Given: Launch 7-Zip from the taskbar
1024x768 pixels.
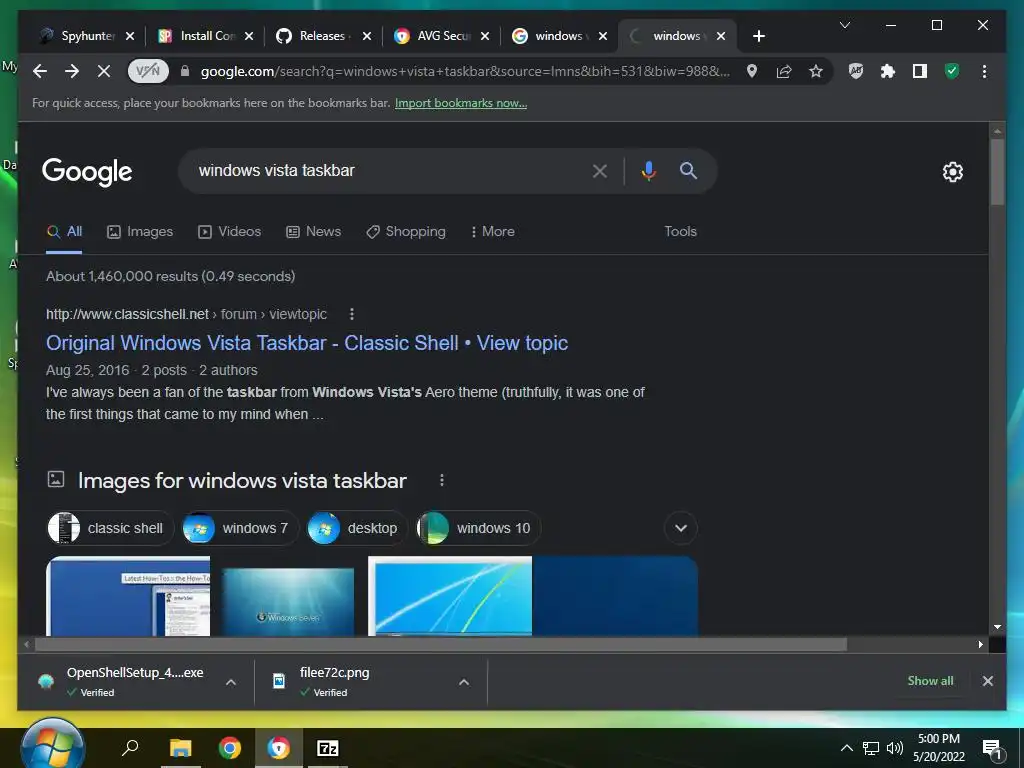Looking at the screenshot, I should [x=327, y=748].
